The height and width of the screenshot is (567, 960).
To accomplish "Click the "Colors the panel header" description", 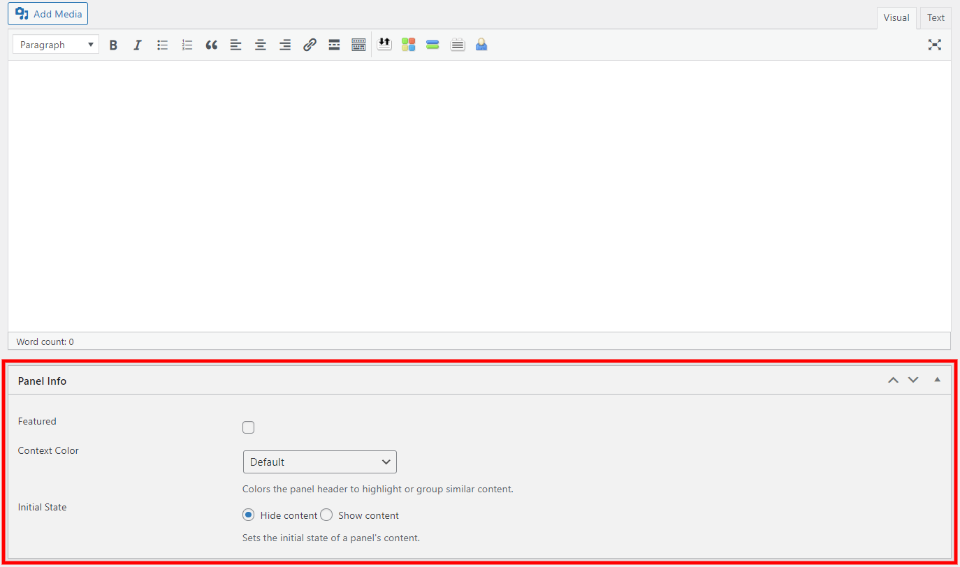I will tap(378, 489).
